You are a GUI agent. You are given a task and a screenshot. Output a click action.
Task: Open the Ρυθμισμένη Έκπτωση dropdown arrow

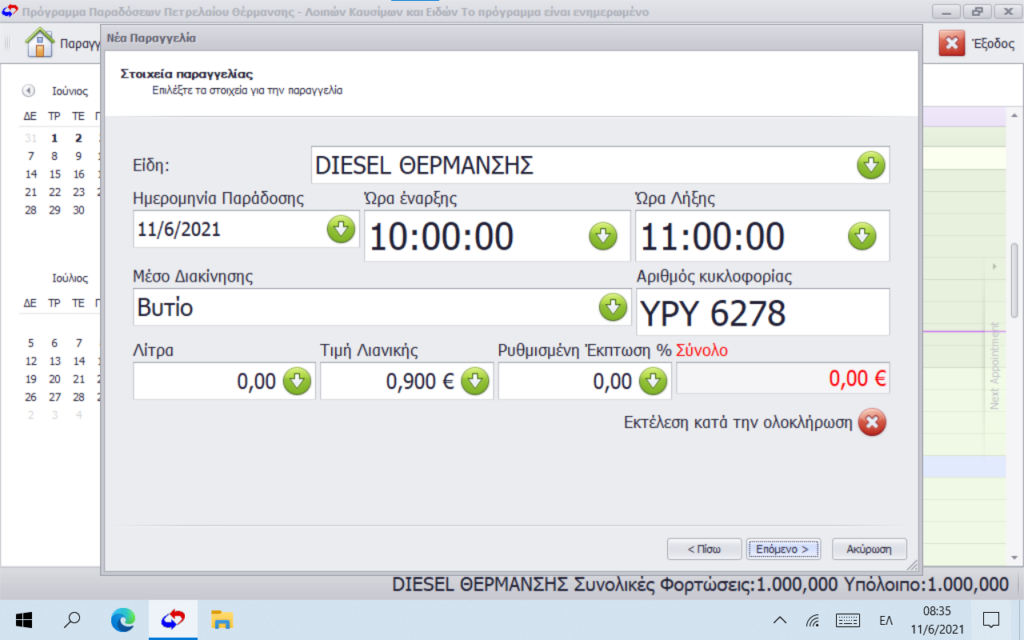(x=652, y=381)
